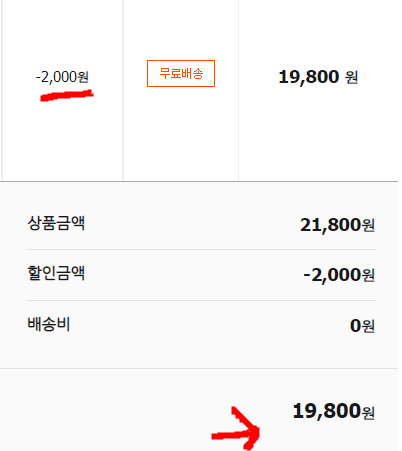This screenshot has width=402, height=451.
Task: Select the 할인금액 label
Action: [x=56, y=273]
